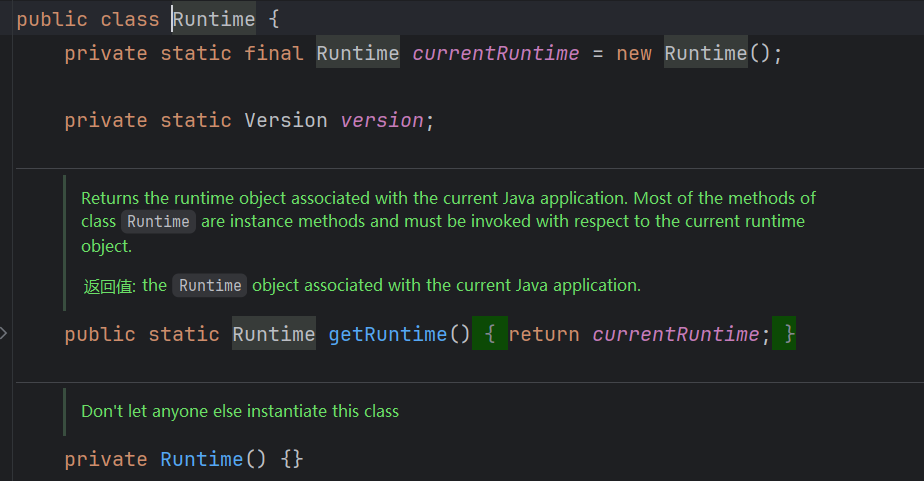Screen dimensions: 924x481
Task: Click the Version type name
Action: pos(286,120)
